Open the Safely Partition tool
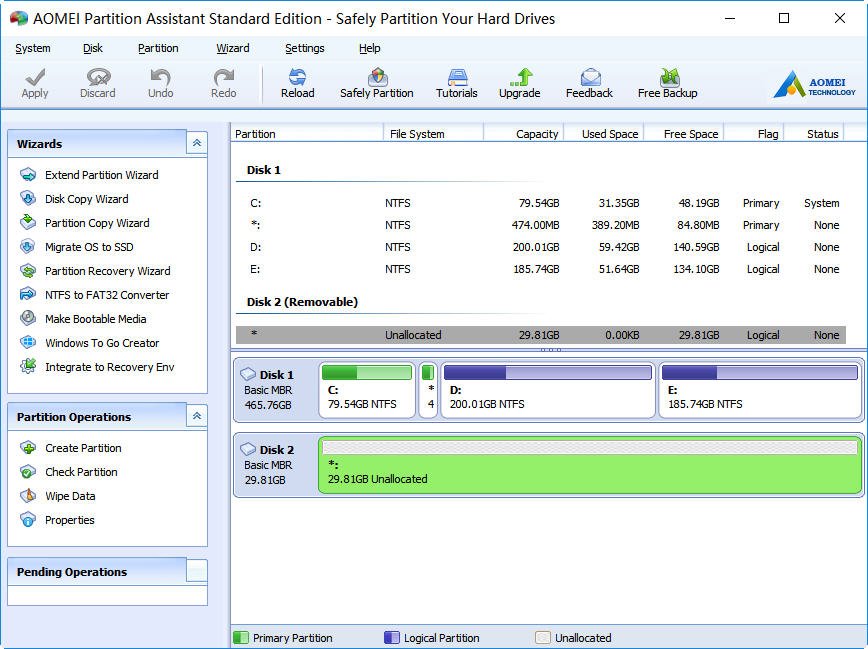The height and width of the screenshot is (649, 868). [x=376, y=82]
